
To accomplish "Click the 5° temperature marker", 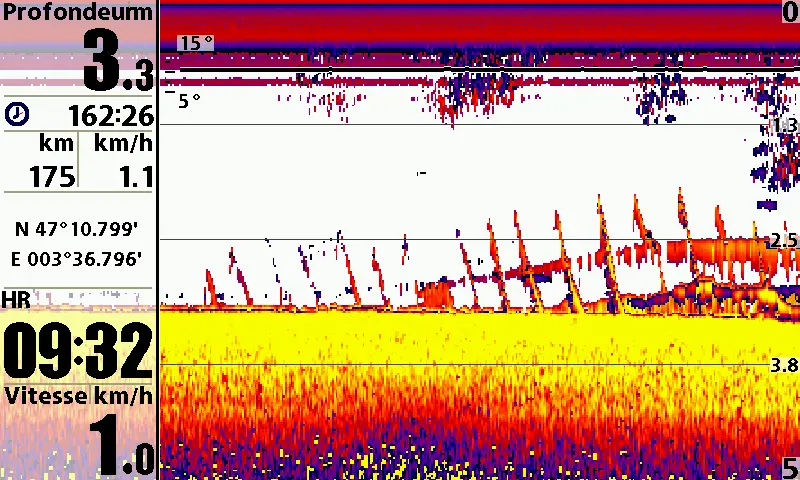I will [189, 100].
